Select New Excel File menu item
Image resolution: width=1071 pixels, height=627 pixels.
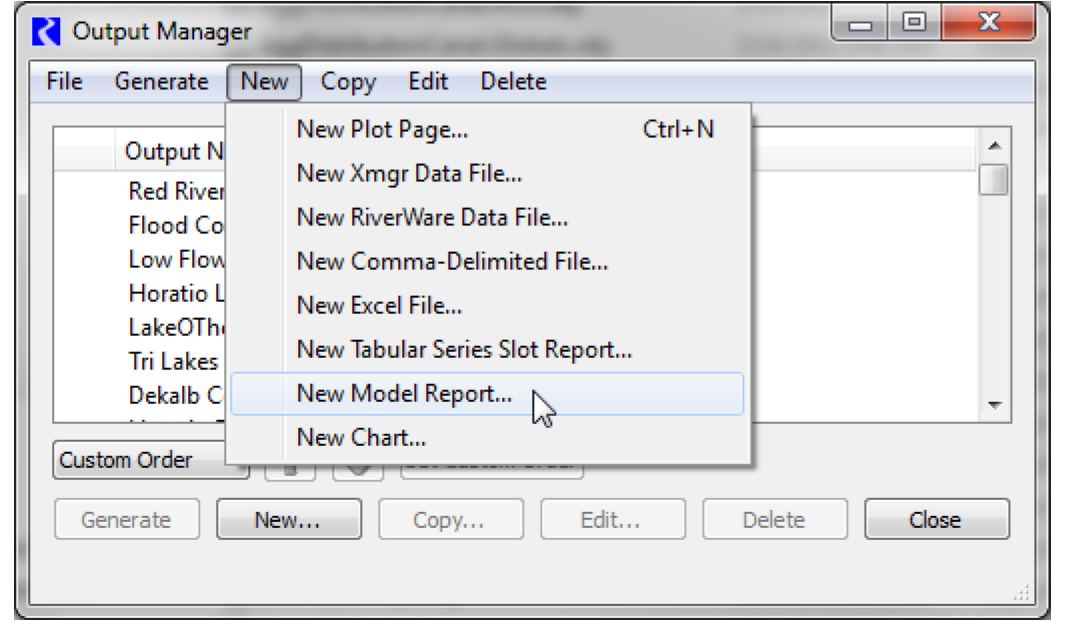pos(379,305)
